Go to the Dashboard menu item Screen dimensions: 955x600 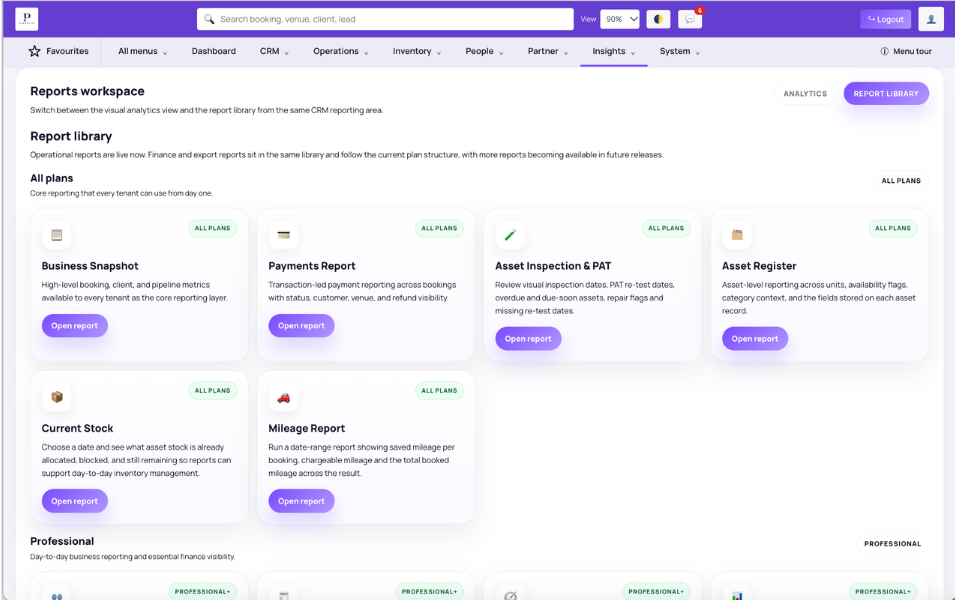click(x=213, y=51)
